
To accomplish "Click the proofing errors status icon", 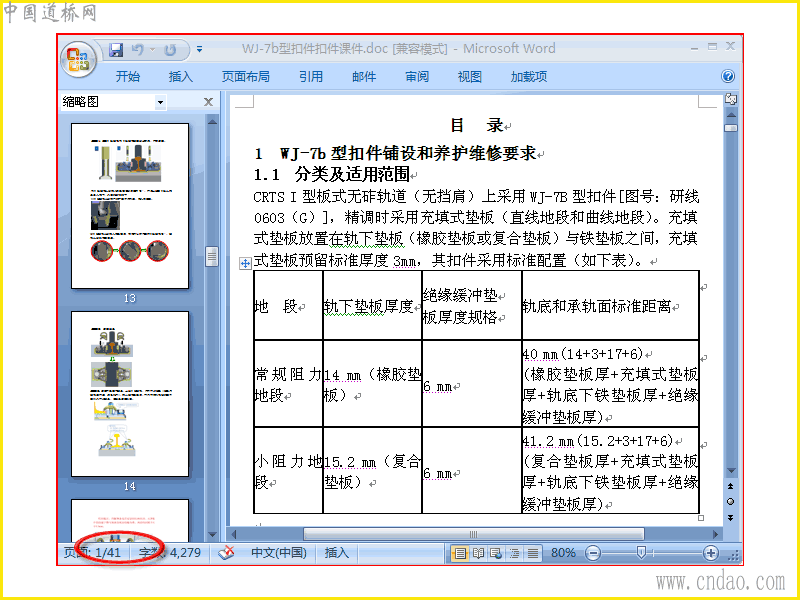I will [x=226, y=553].
